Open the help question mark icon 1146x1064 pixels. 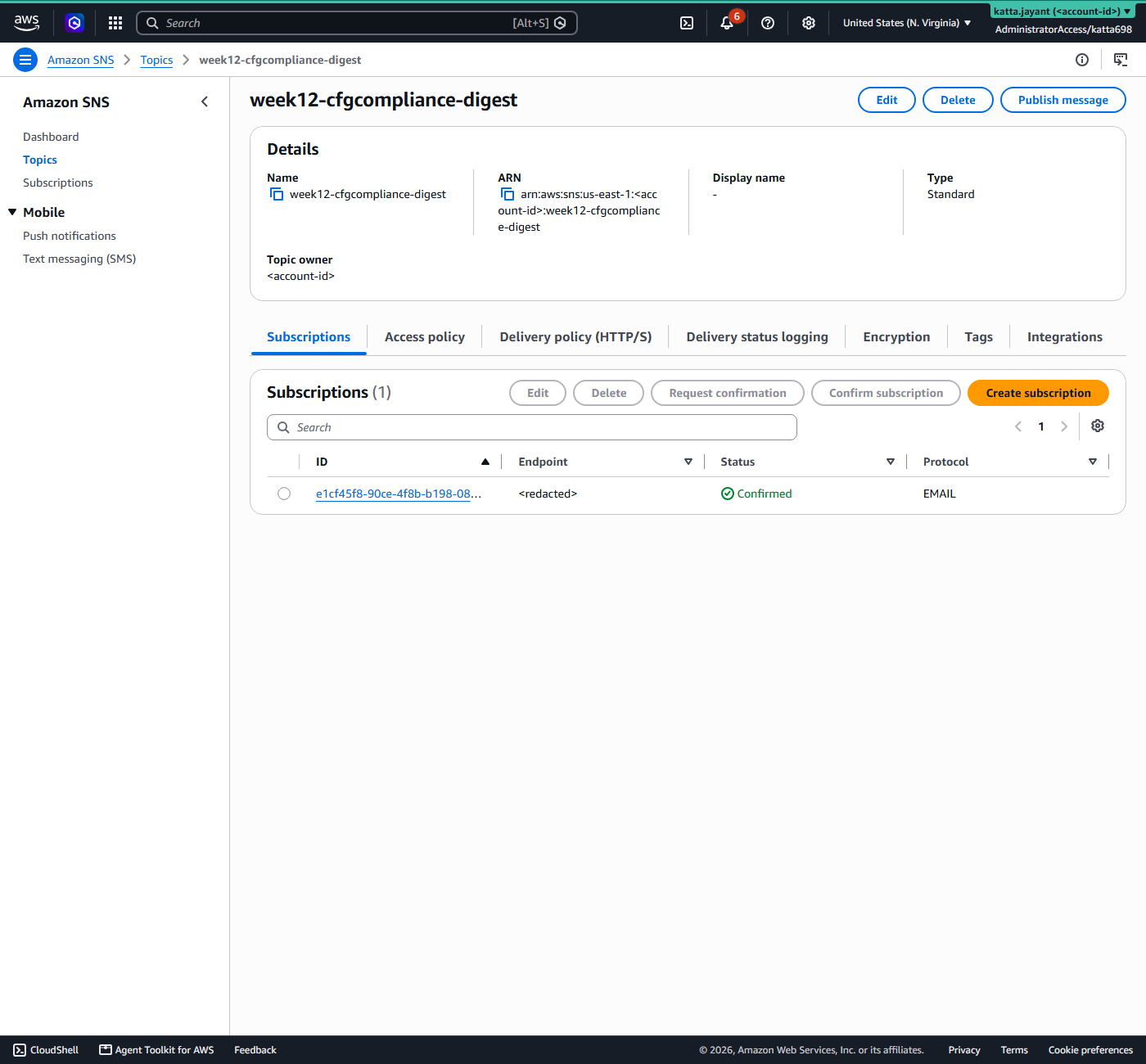pyautogui.click(x=768, y=23)
